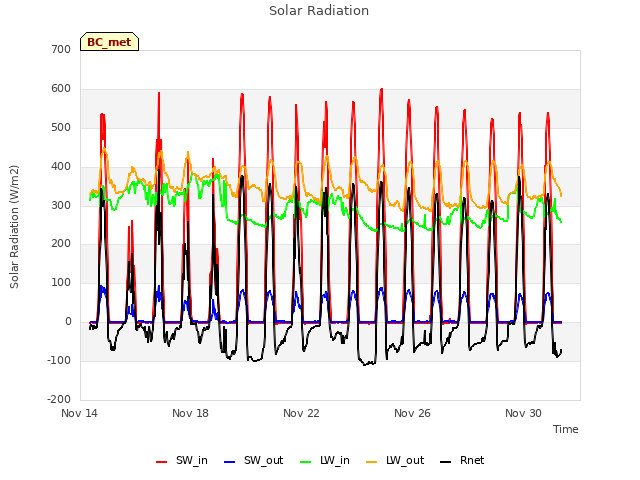Viewport: 640px width, 480px height.
Task: Click the Nov 22 x-axis tick label
Action: 301,413
